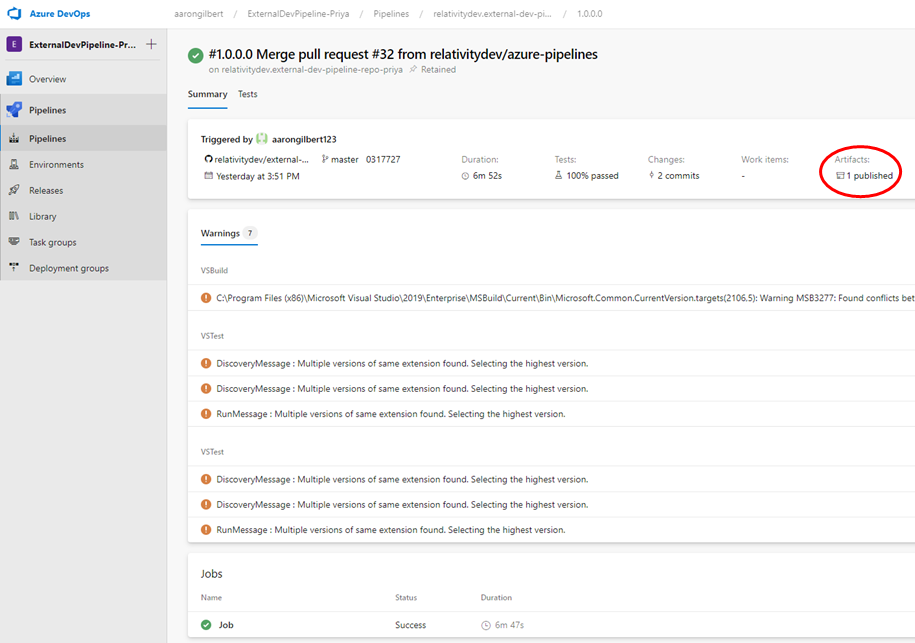The height and width of the screenshot is (643, 915).
Task: Click the artifact box icon by 1 published
Action: tap(840, 175)
